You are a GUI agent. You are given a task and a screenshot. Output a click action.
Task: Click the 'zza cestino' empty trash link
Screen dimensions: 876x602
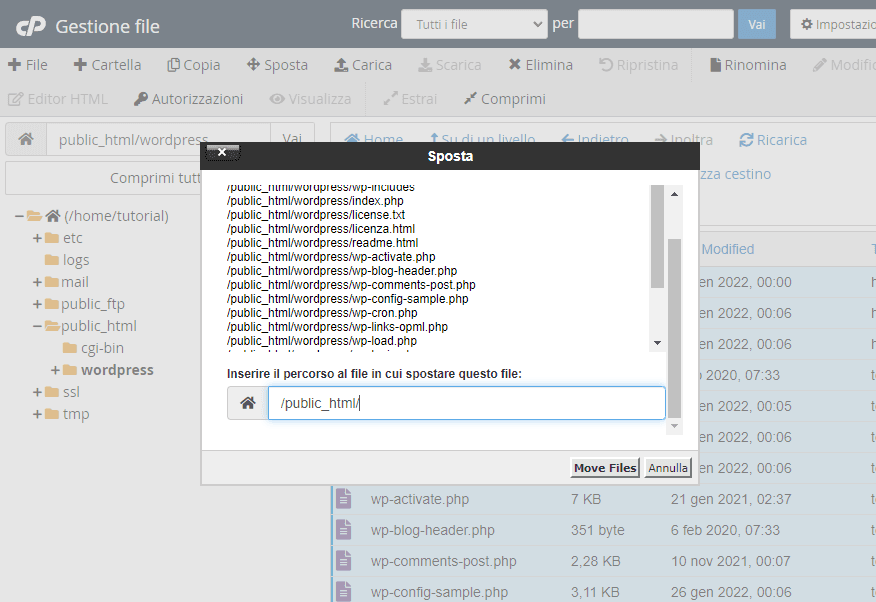pos(736,174)
